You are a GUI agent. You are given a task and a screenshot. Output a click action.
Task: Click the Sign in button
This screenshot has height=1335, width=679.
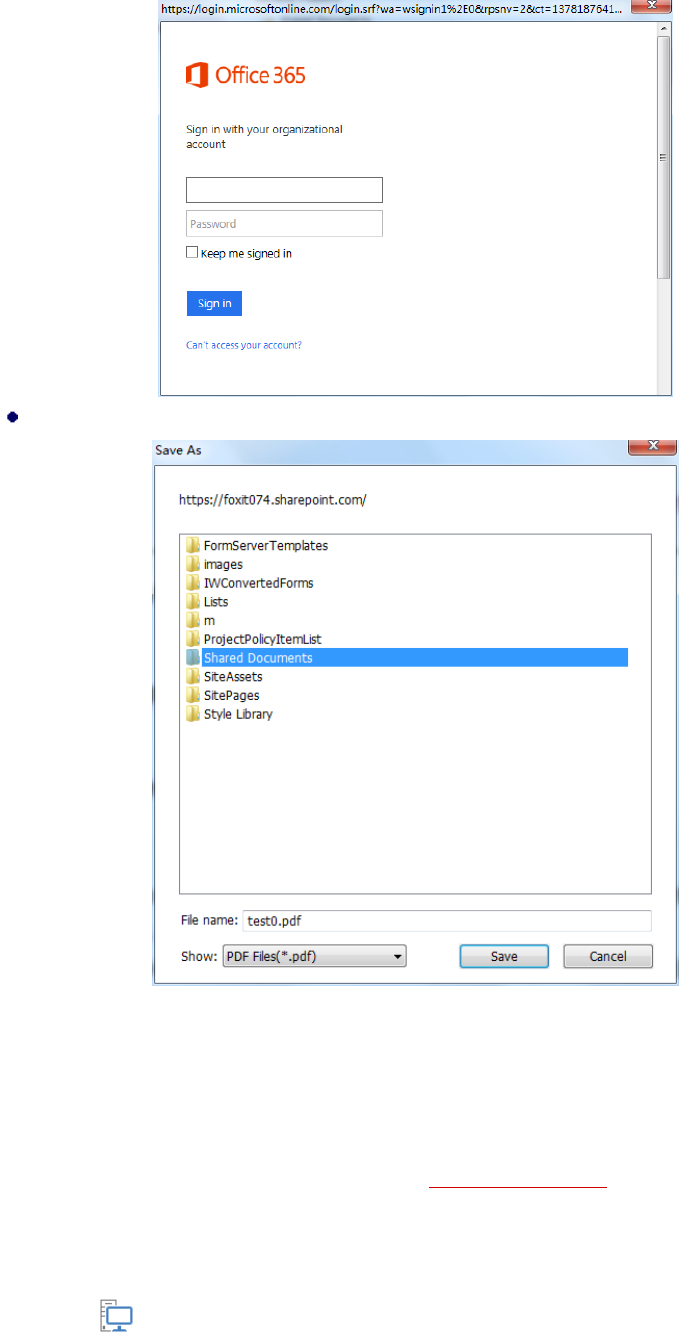point(214,303)
